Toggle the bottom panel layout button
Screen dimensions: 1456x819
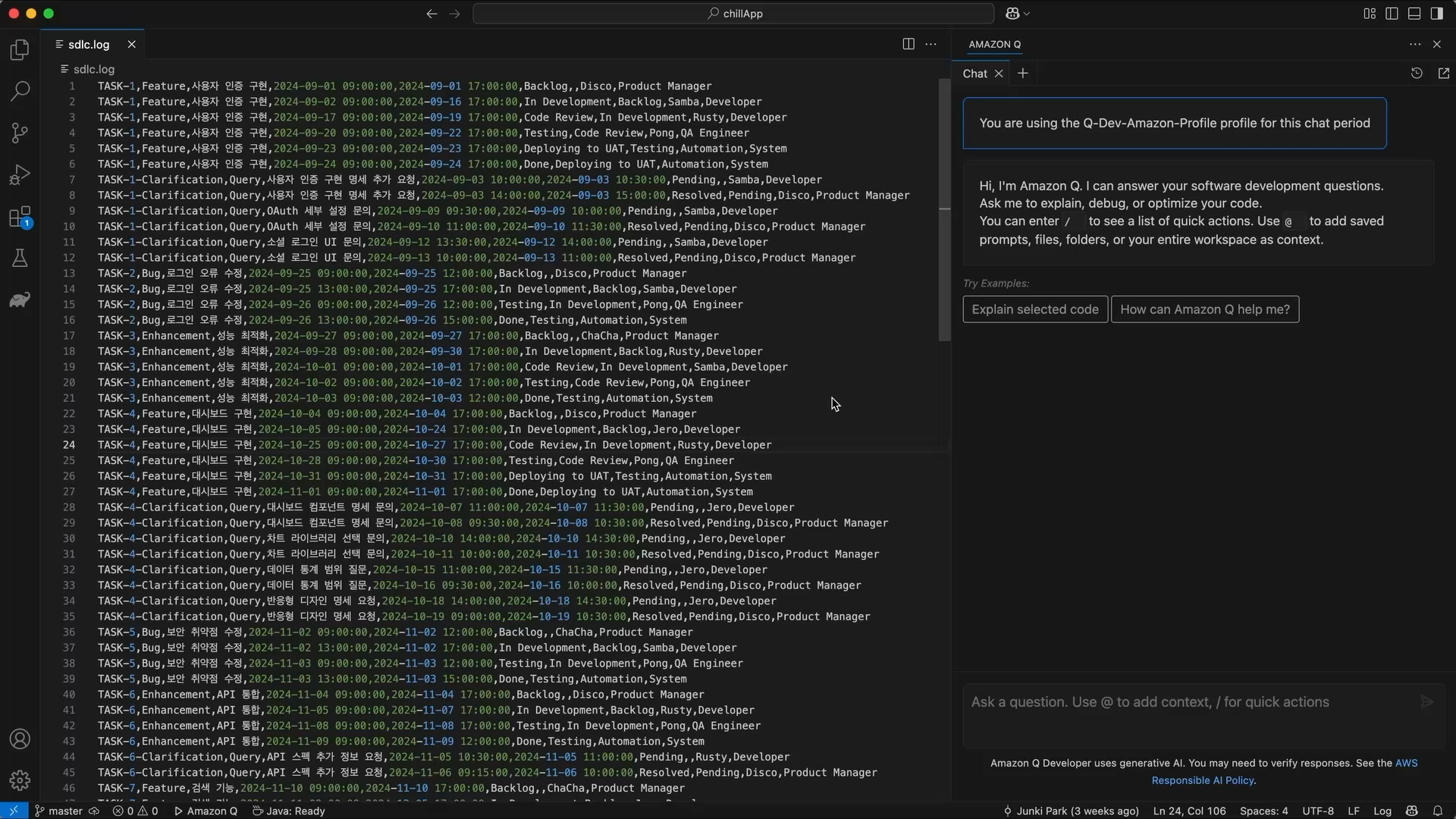coord(1414,14)
